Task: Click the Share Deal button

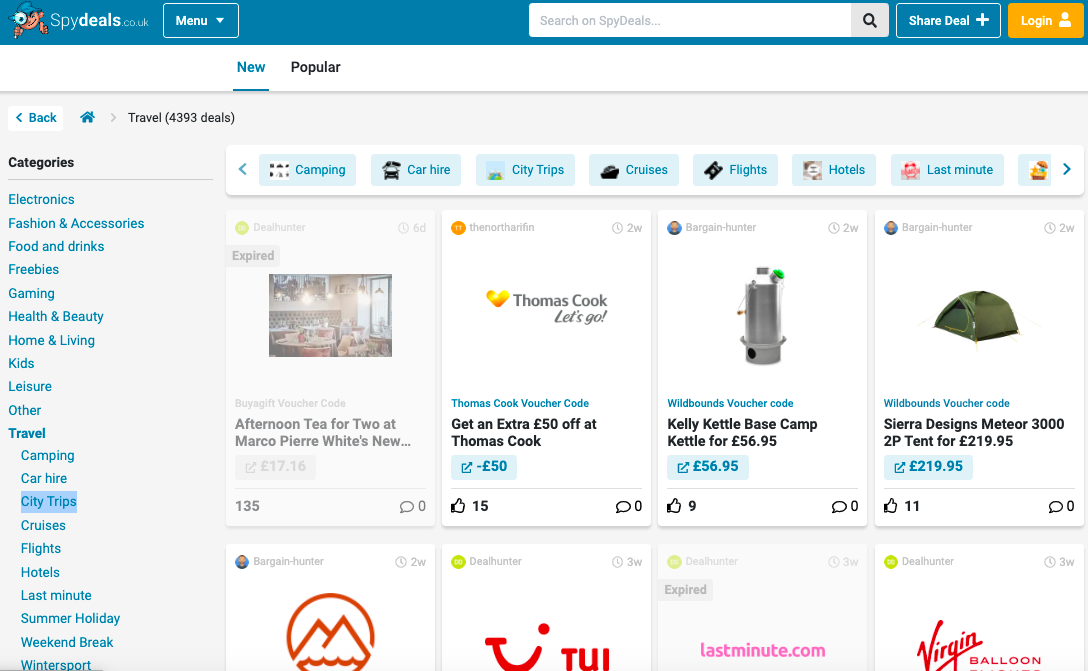Action: pyautogui.click(x=948, y=21)
